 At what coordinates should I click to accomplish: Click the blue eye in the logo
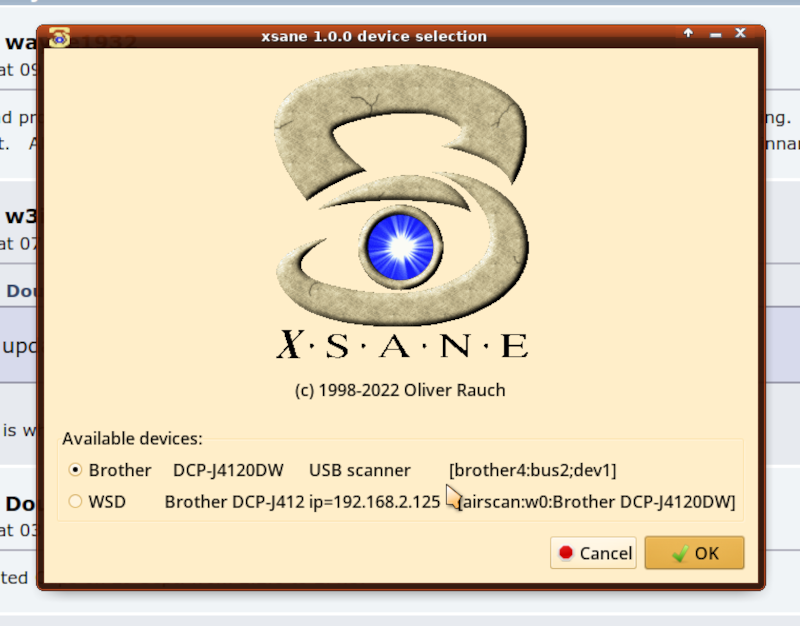(x=400, y=245)
